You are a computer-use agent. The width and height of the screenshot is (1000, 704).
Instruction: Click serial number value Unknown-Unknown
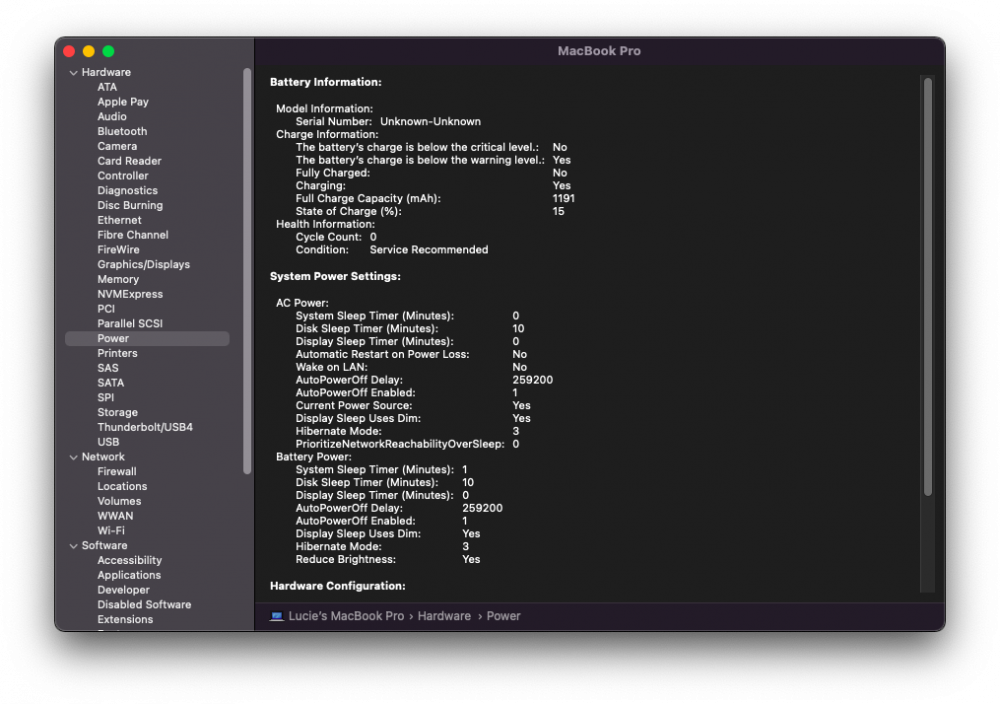430,121
